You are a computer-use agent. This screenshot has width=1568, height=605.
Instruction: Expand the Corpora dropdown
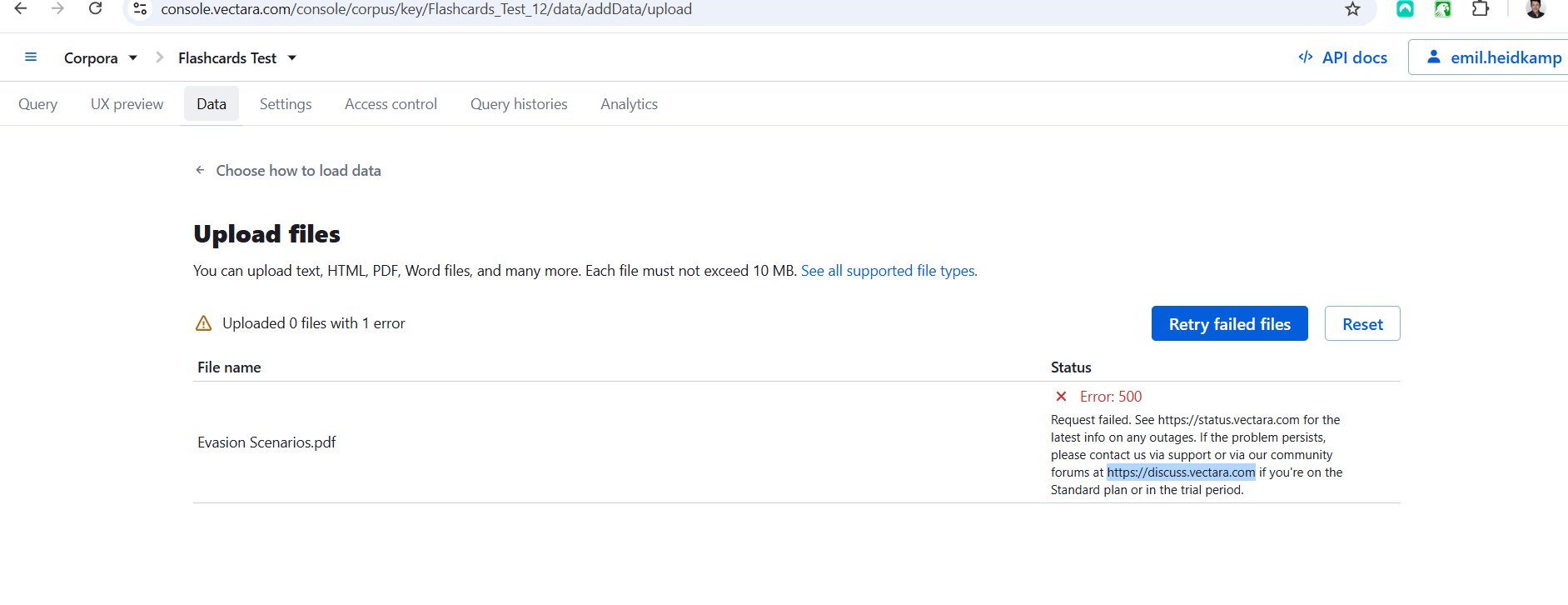click(x=101, y=58)
